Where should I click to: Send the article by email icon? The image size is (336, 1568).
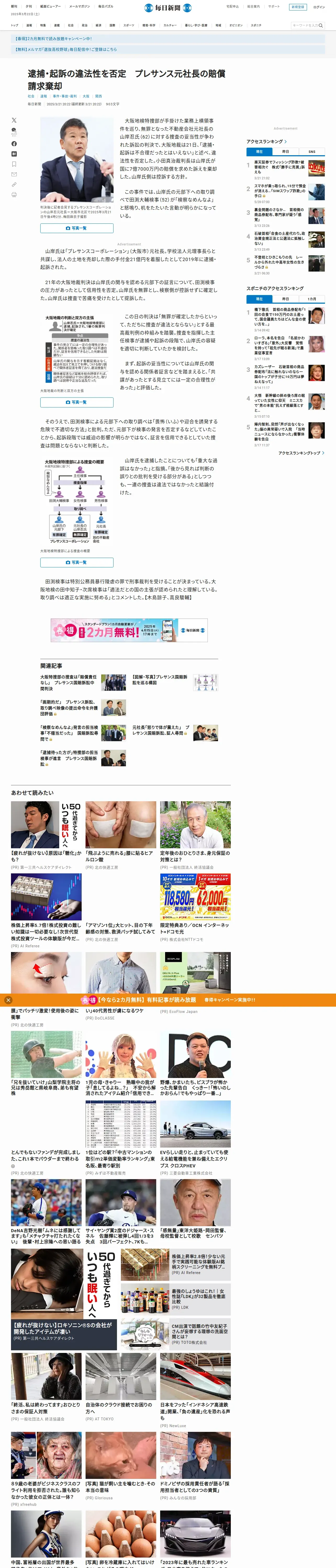point(14,174)
